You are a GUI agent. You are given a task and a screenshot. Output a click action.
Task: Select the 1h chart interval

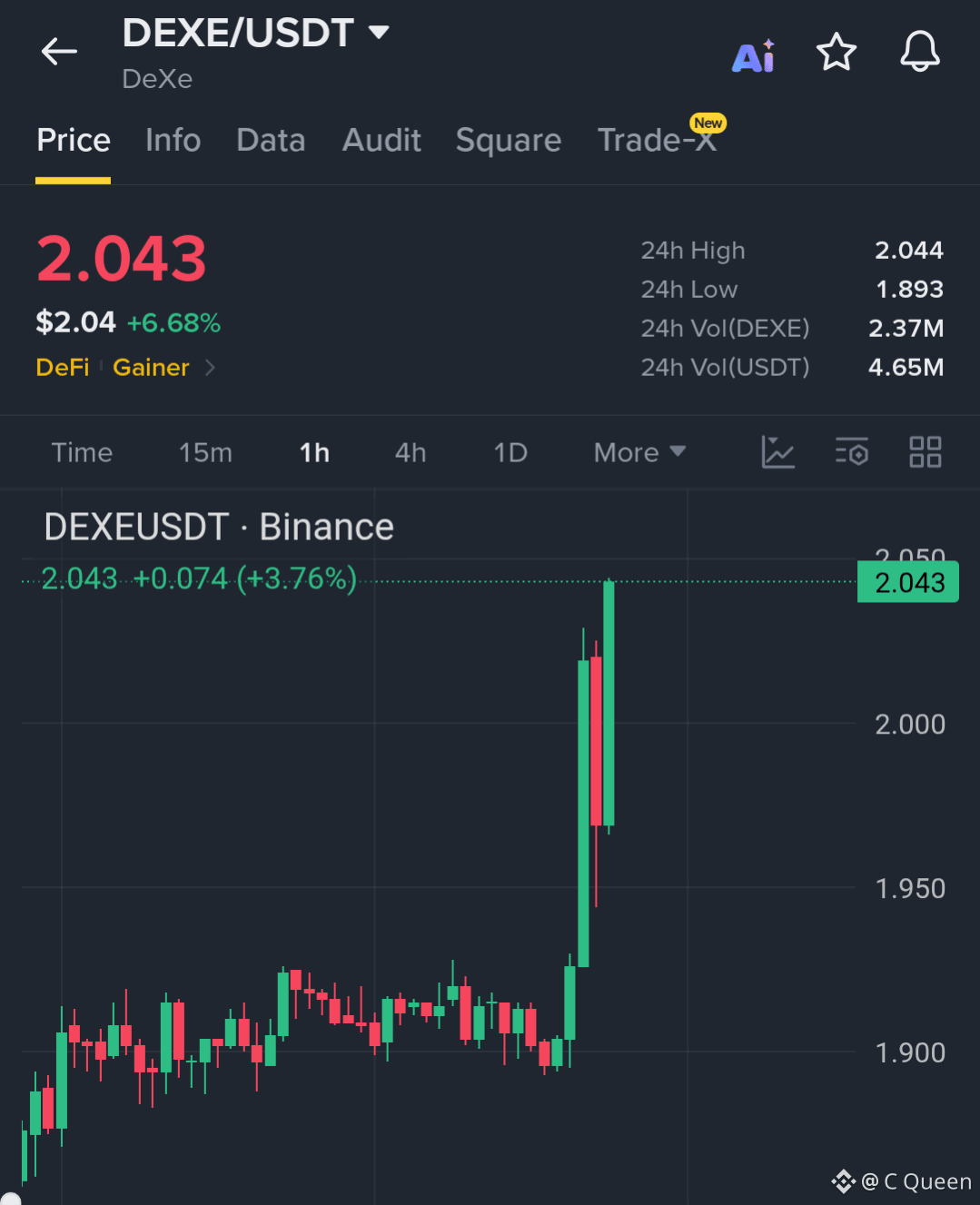pyautogui.click(x=314, y=452)
